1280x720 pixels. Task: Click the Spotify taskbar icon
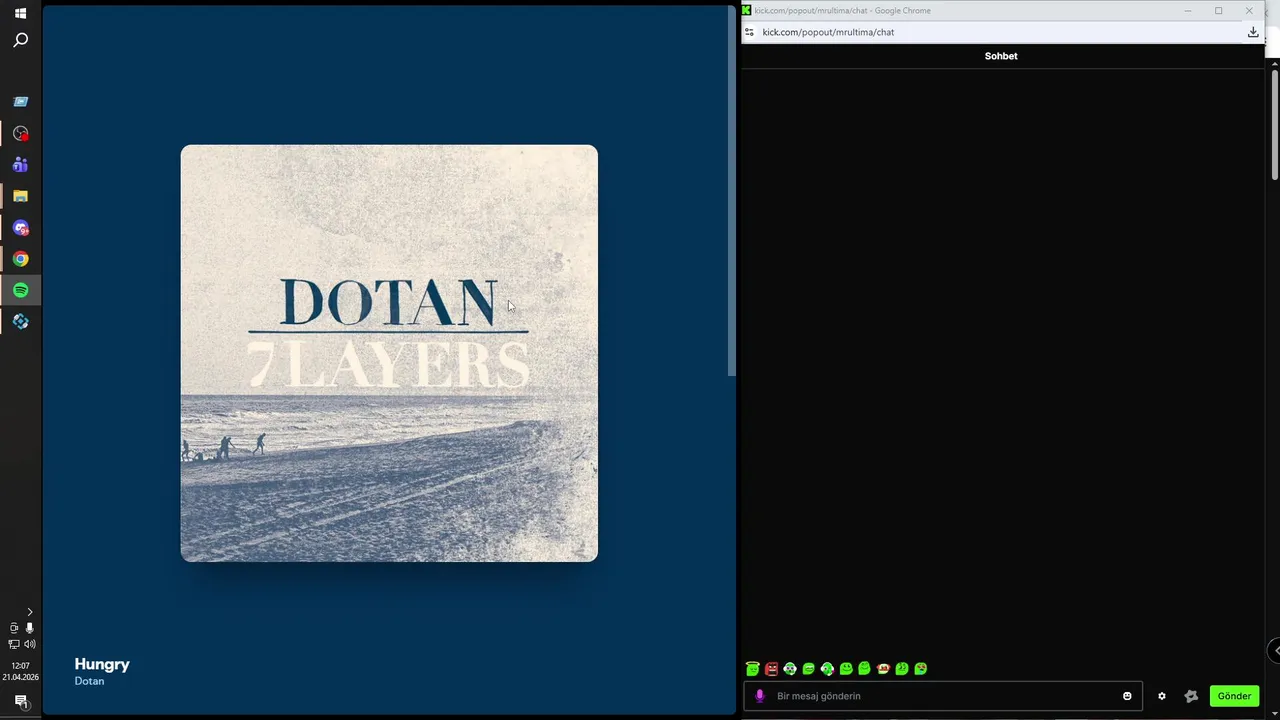click(20, 290)
